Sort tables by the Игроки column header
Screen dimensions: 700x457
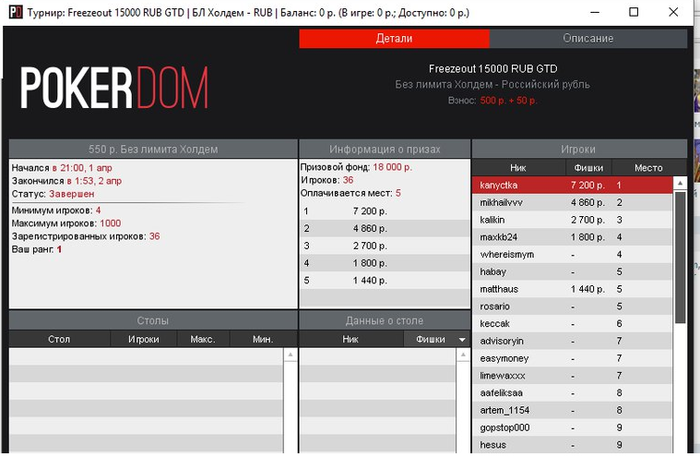143,339
